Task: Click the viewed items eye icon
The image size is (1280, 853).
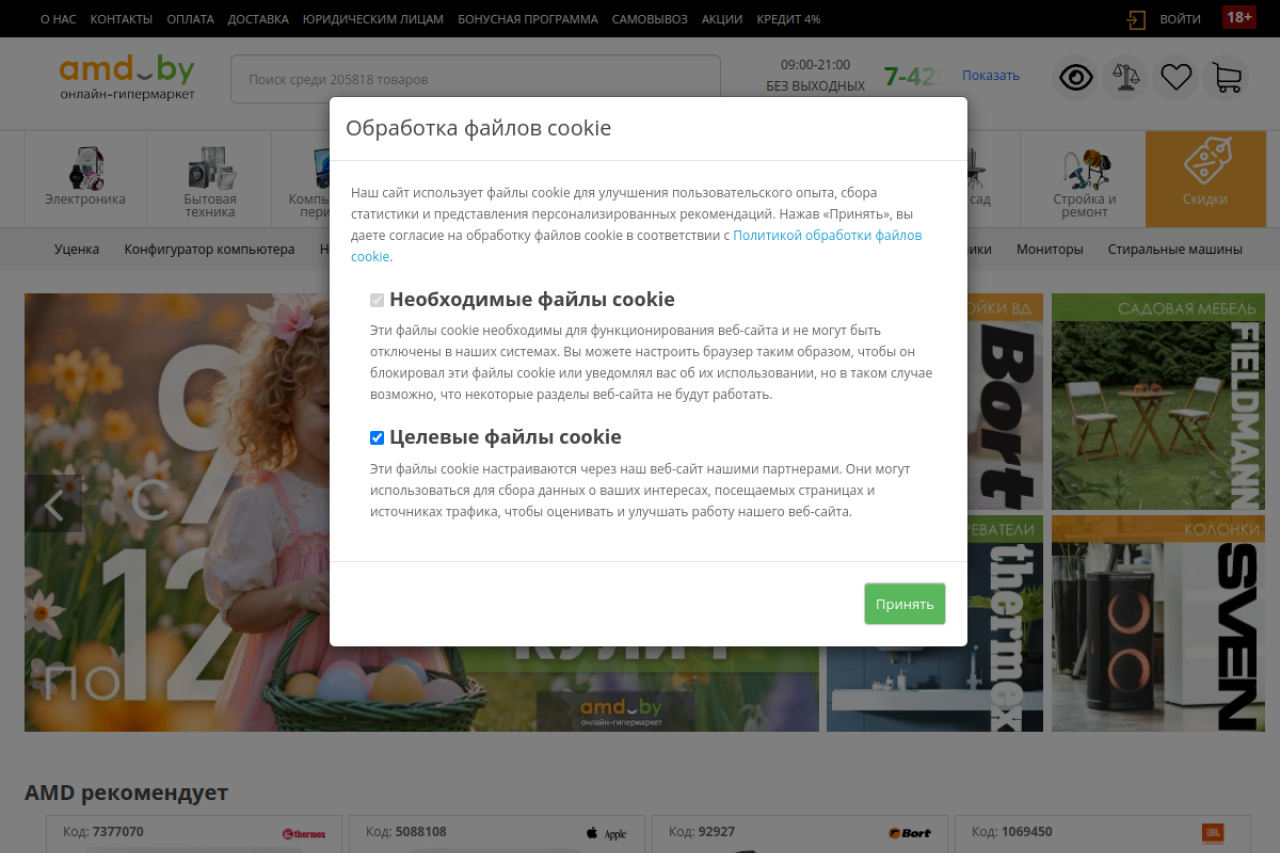Action: (x=1076, y=78)
